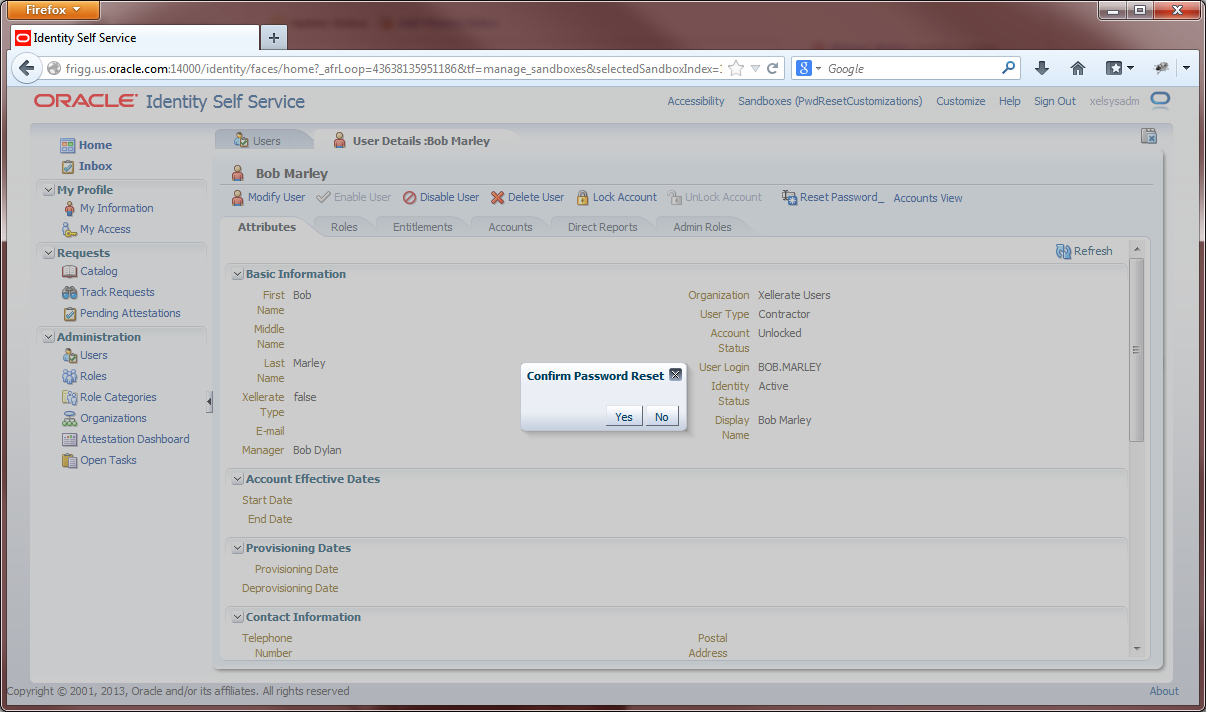
Task: Click the Sign Out link
Action: 1054,101
